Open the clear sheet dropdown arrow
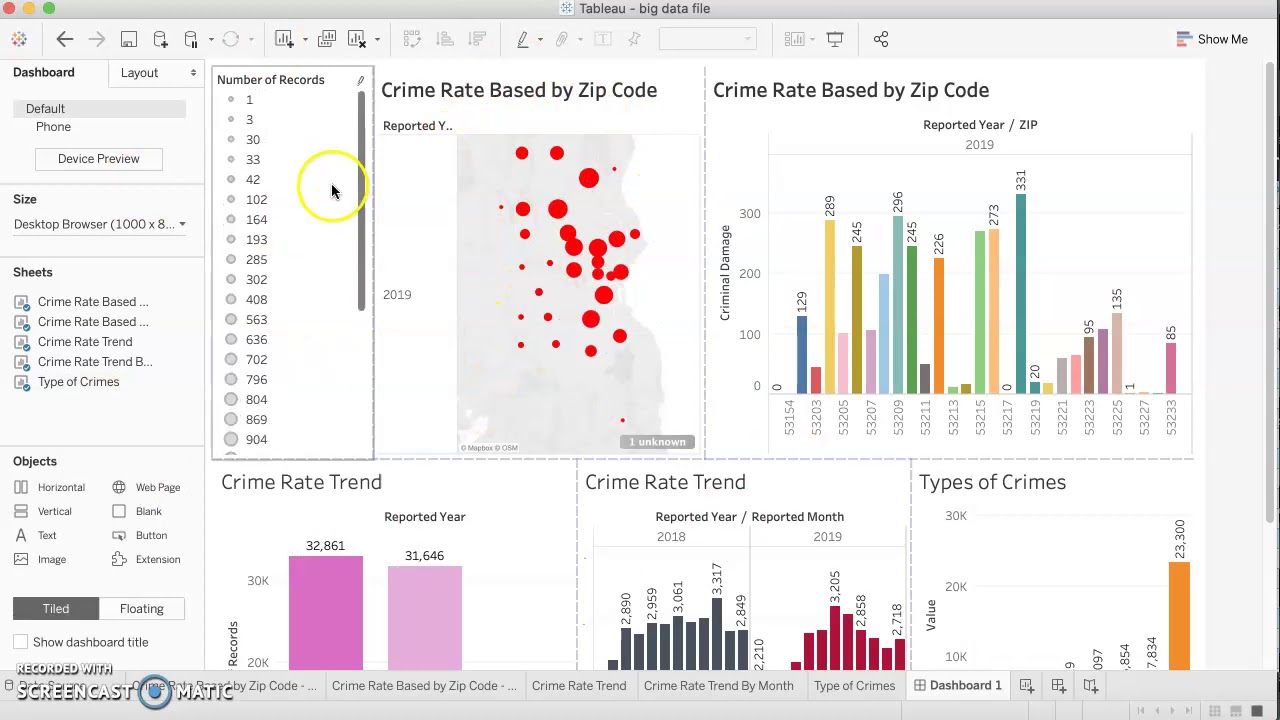 point(377,40)
